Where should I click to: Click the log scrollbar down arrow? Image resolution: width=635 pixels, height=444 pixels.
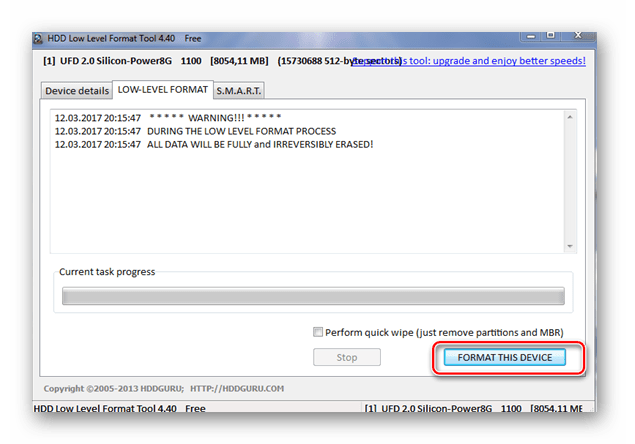(x=570, y=246)
